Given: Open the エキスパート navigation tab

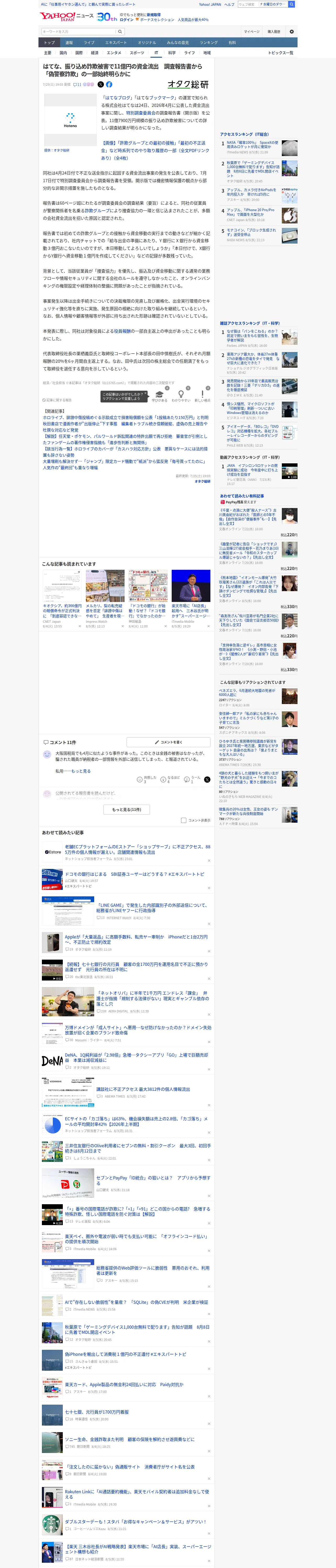Looking at the screenshot, I should [x=116, y=43].
